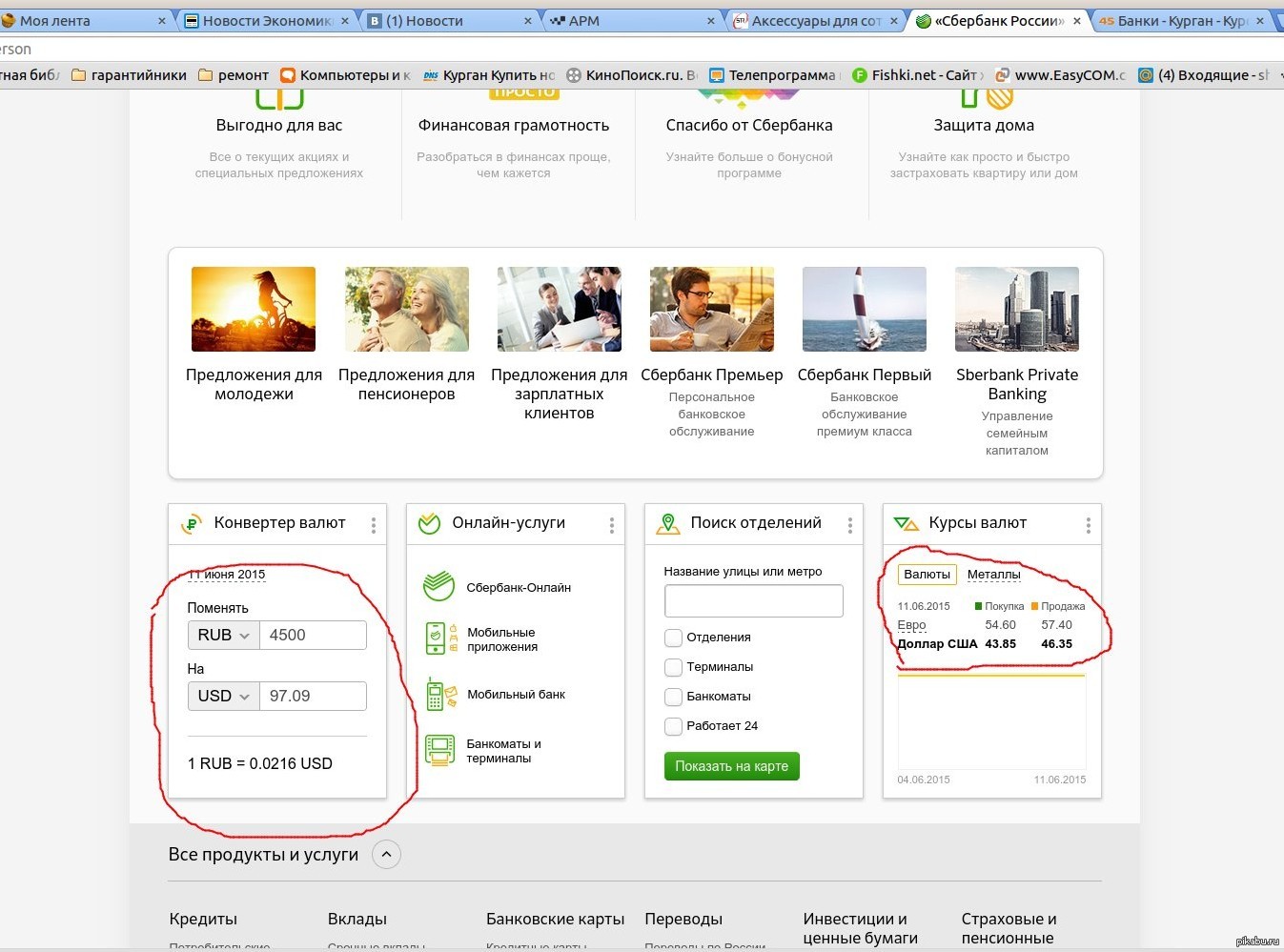
Task: Check the Работает 24 checkbox
Action: 673,726
